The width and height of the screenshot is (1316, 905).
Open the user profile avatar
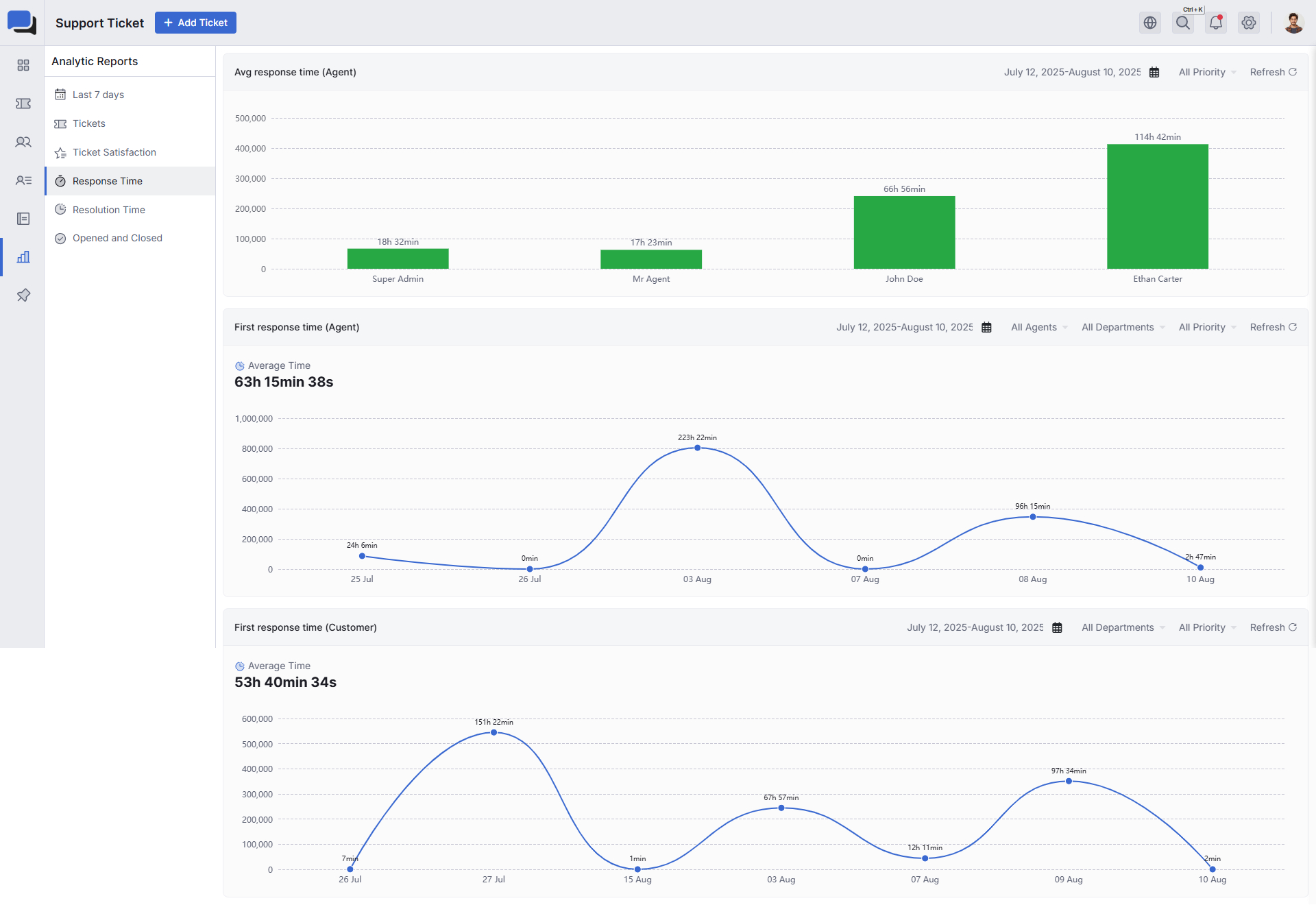click(x=1293, y=23)
